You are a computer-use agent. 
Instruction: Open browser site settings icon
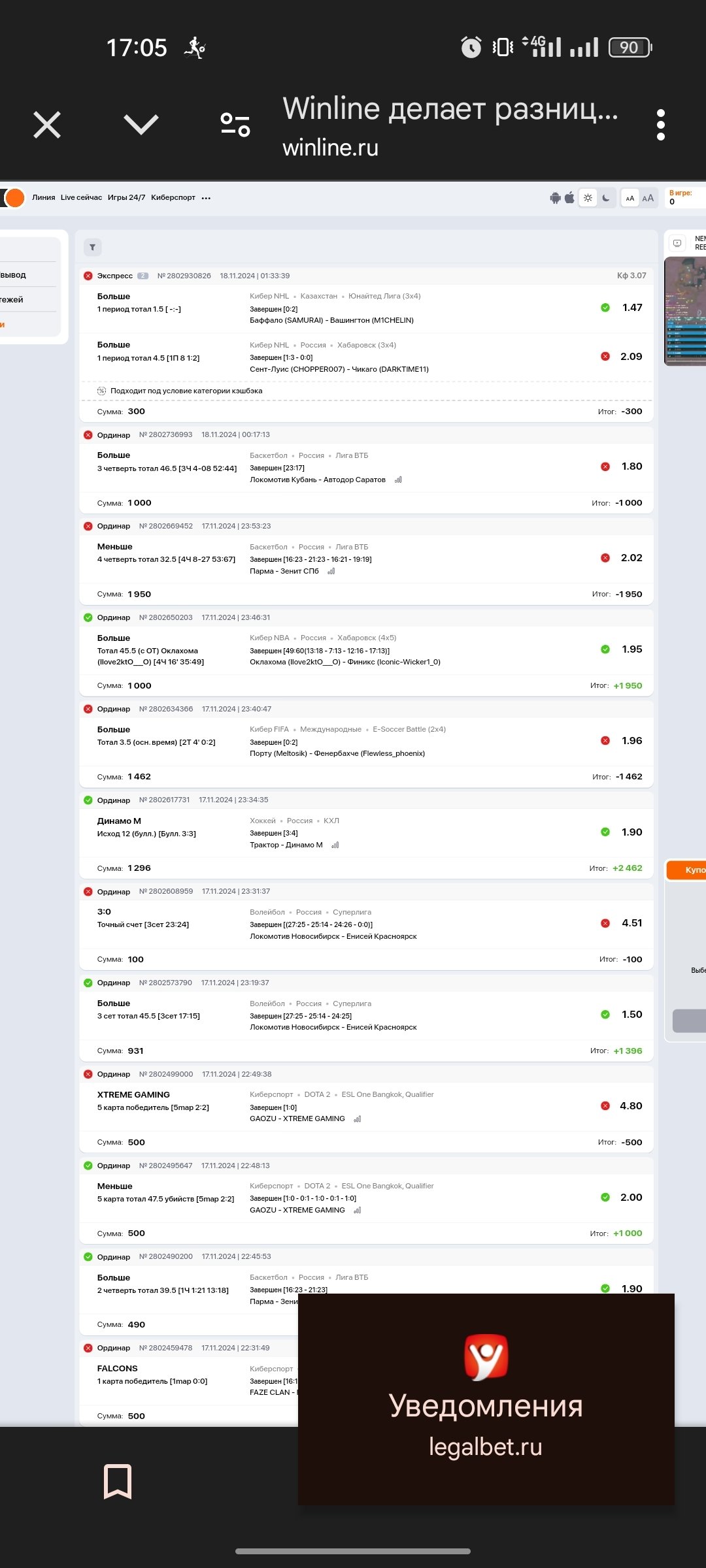coord(235,124)
